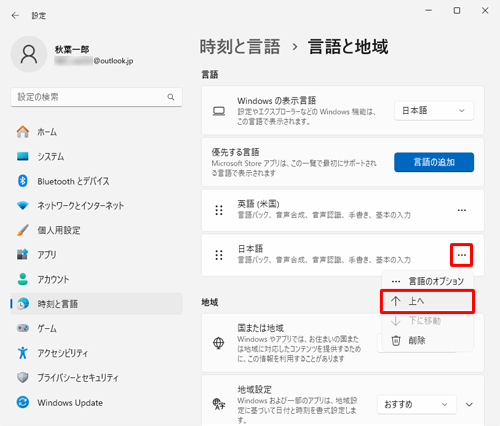Click the drag handle for 英語 (米国)
Screen dimensions: 500x426
click(x=219, y=210)
